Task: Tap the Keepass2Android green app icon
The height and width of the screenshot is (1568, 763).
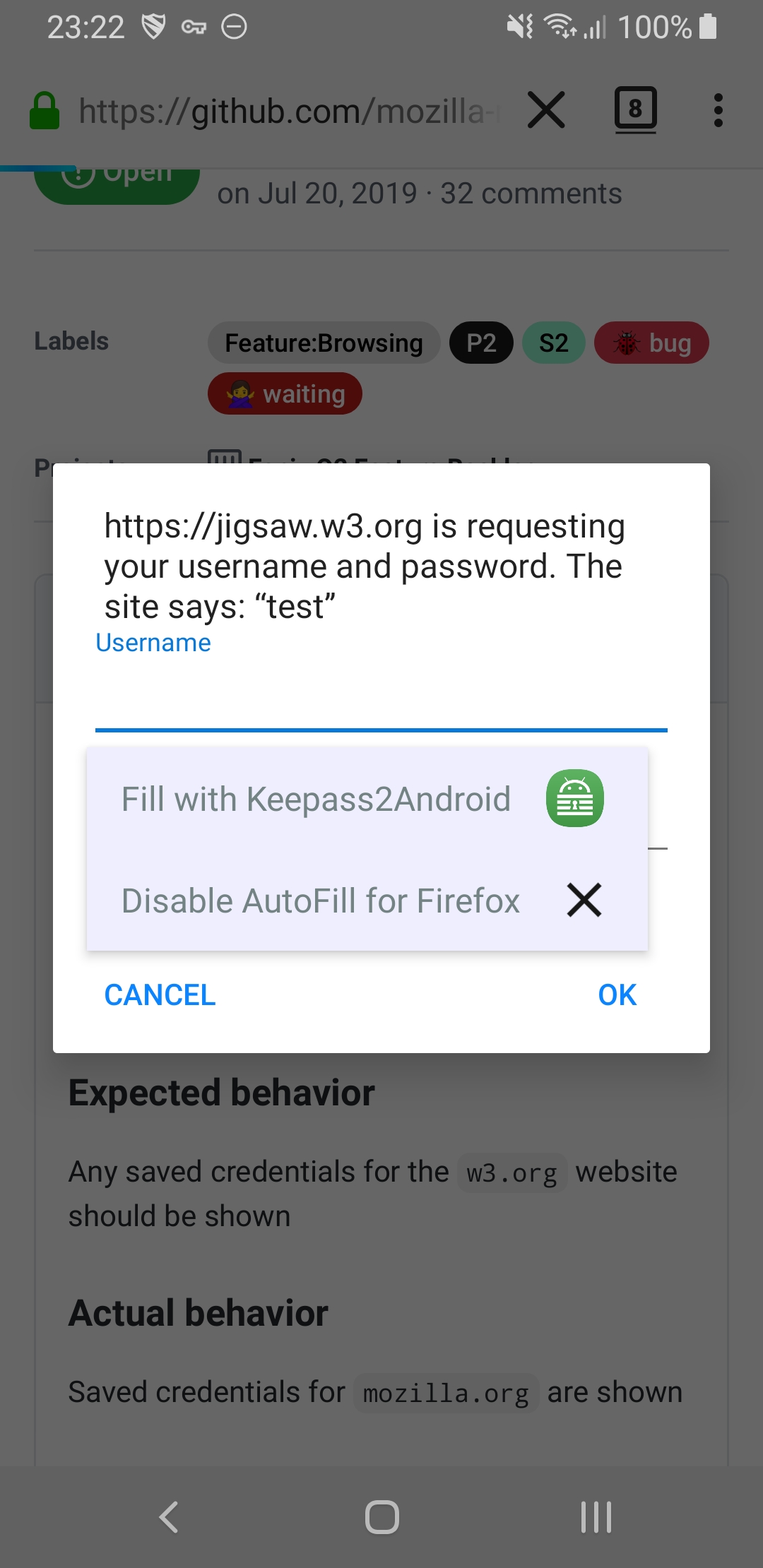Action: 574,798
